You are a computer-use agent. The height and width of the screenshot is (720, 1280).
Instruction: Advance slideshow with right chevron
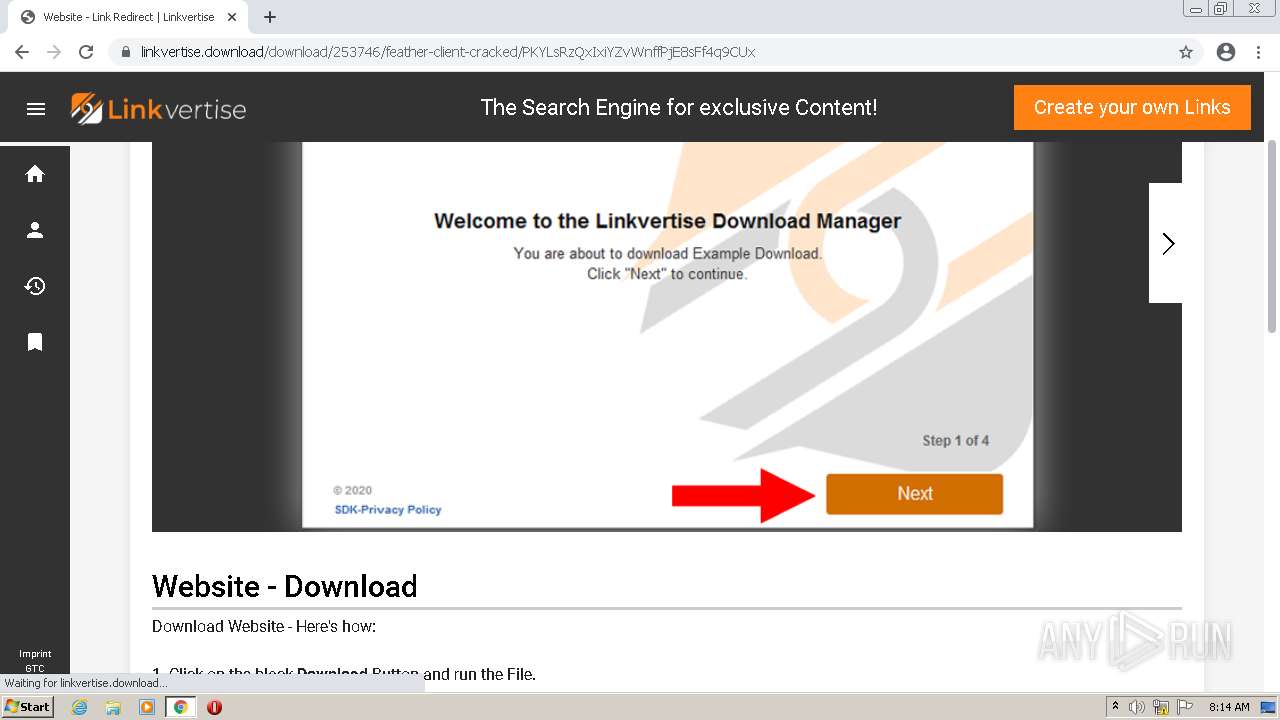1167,243
